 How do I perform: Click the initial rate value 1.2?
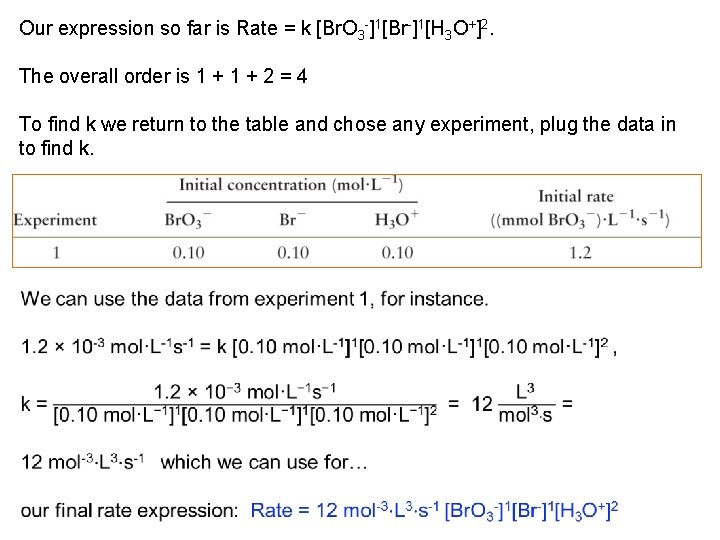(581, 252)
